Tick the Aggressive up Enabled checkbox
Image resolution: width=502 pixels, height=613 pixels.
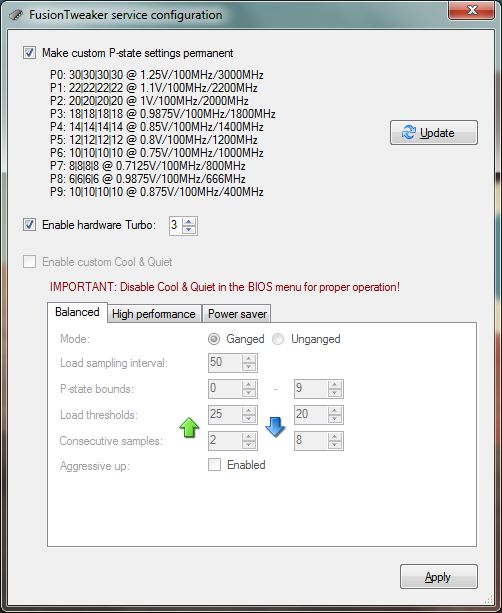[214, 465]
